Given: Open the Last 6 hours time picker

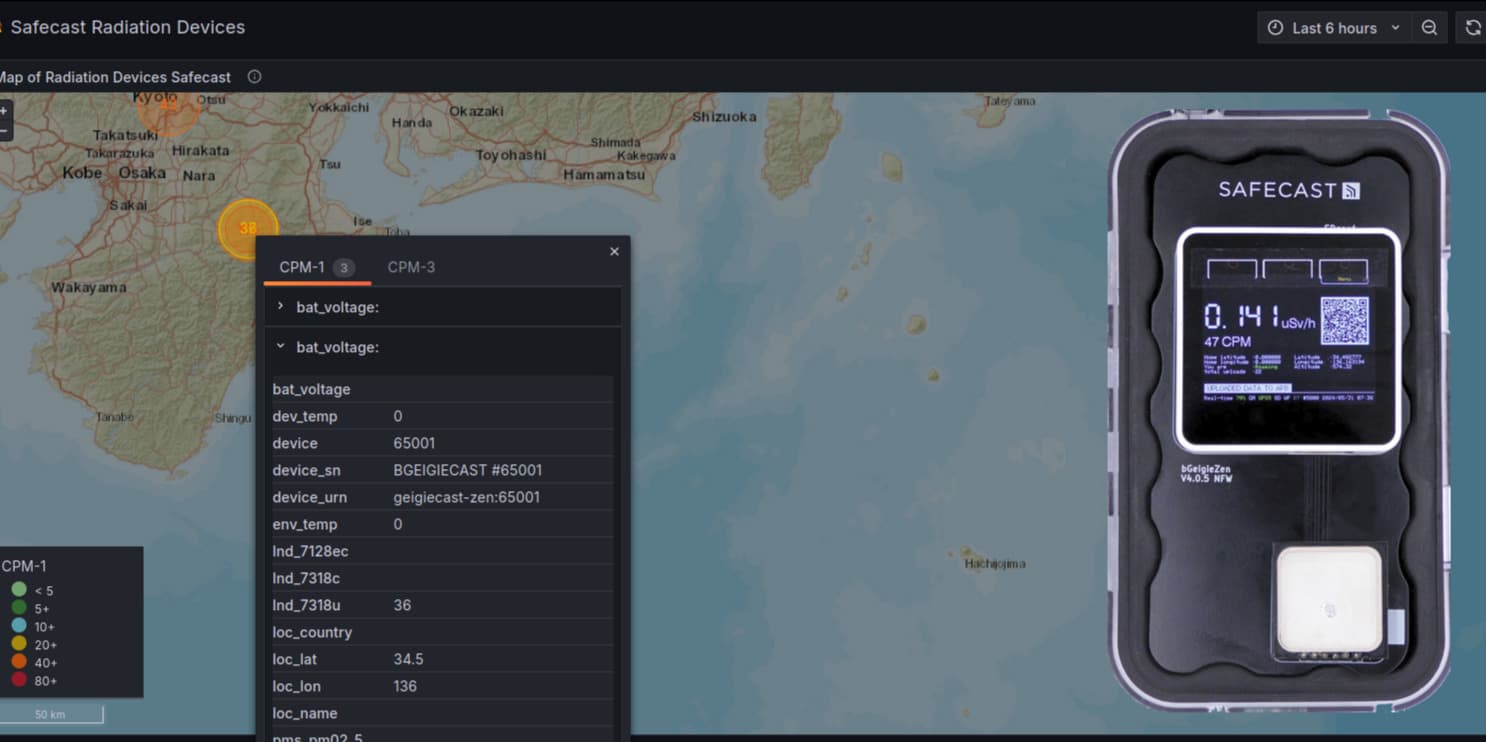Looking at the screenshot, I should tap(1333, 28).
